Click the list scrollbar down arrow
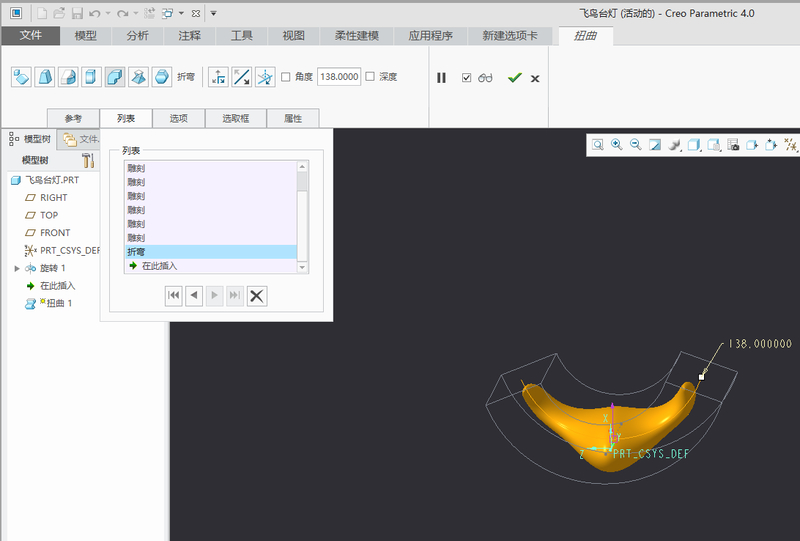This screenshot has width=800, height=541. click(x=302, y=267)
